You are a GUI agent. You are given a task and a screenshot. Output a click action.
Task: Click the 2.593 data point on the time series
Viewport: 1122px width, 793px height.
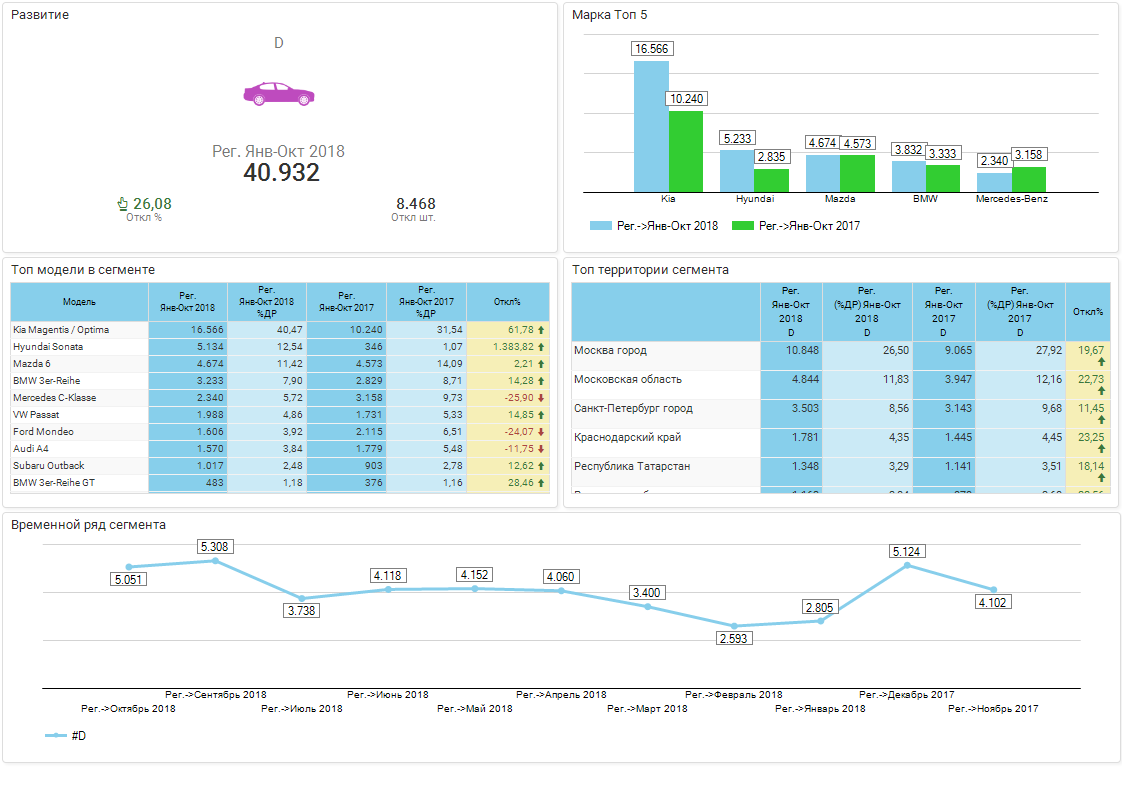point(734,626)
